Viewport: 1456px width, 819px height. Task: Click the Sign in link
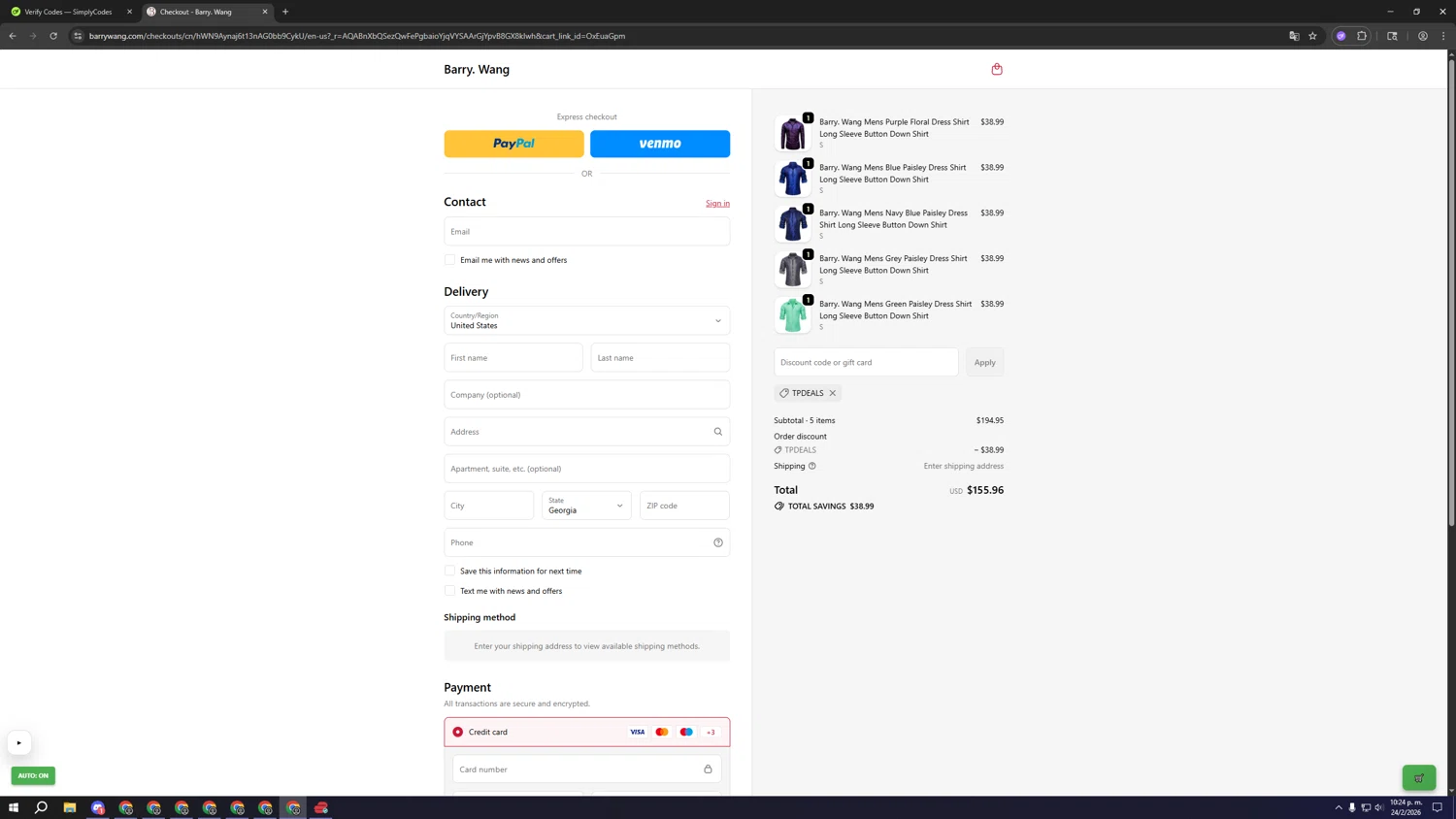tap(717, 203)
